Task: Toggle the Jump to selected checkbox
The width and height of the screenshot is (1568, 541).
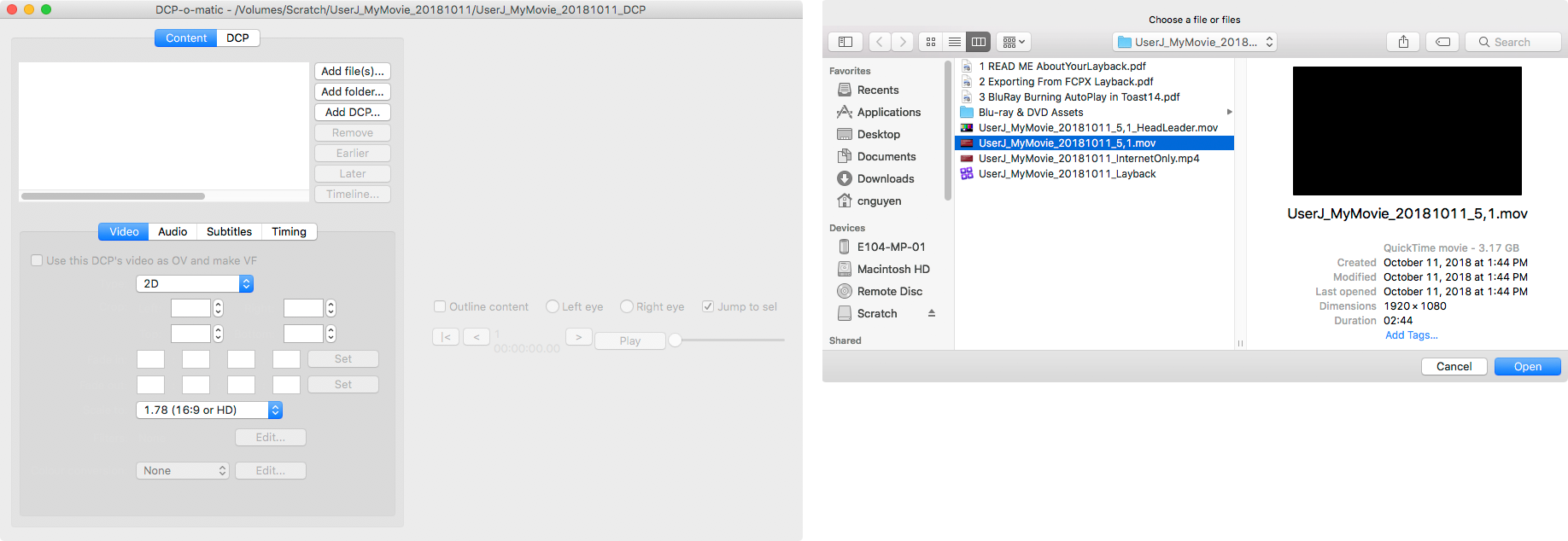Action: 708,306
